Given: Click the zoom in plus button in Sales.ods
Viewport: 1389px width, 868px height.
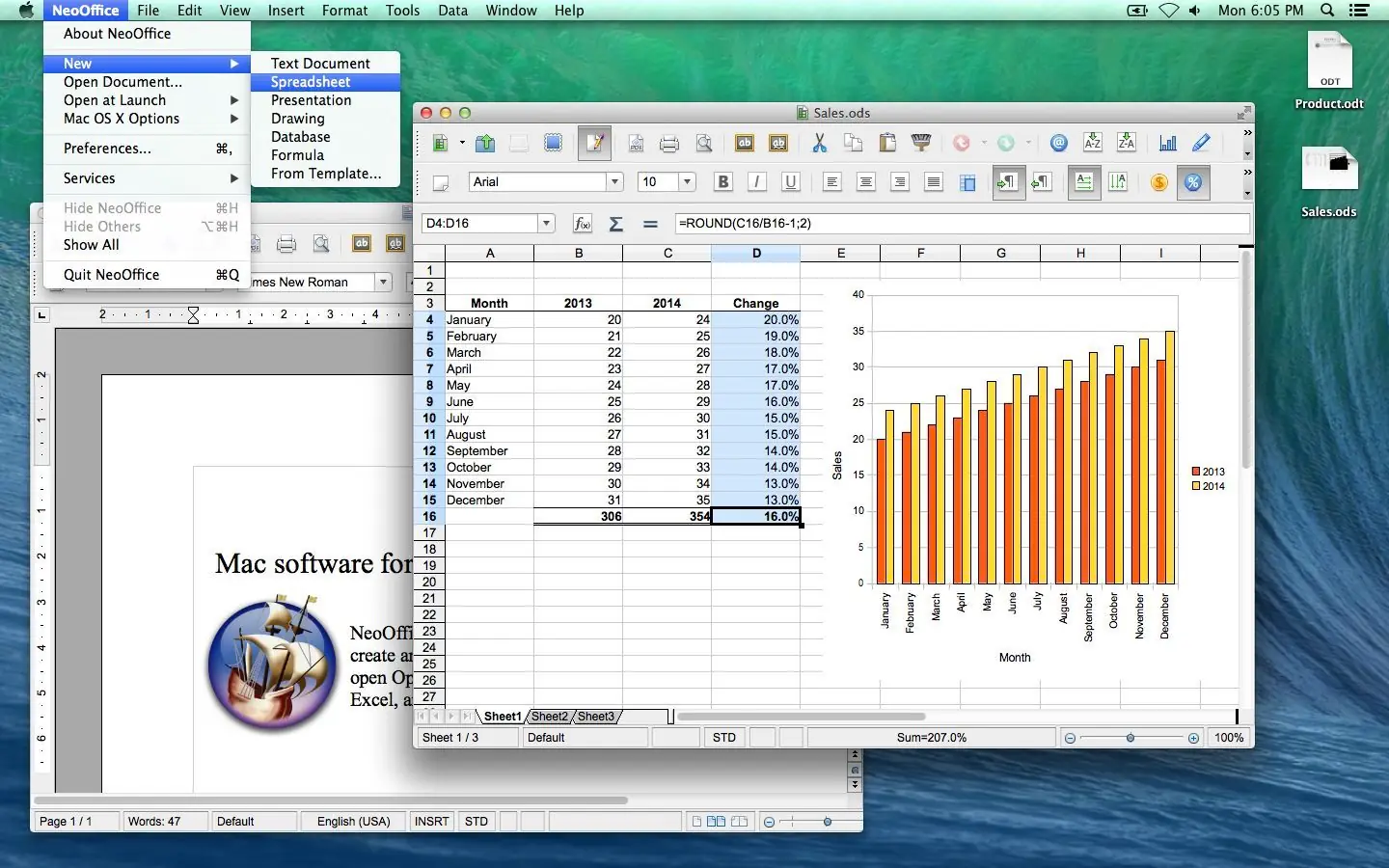Looking at the screenshot, I should [x=1193, y=739].
